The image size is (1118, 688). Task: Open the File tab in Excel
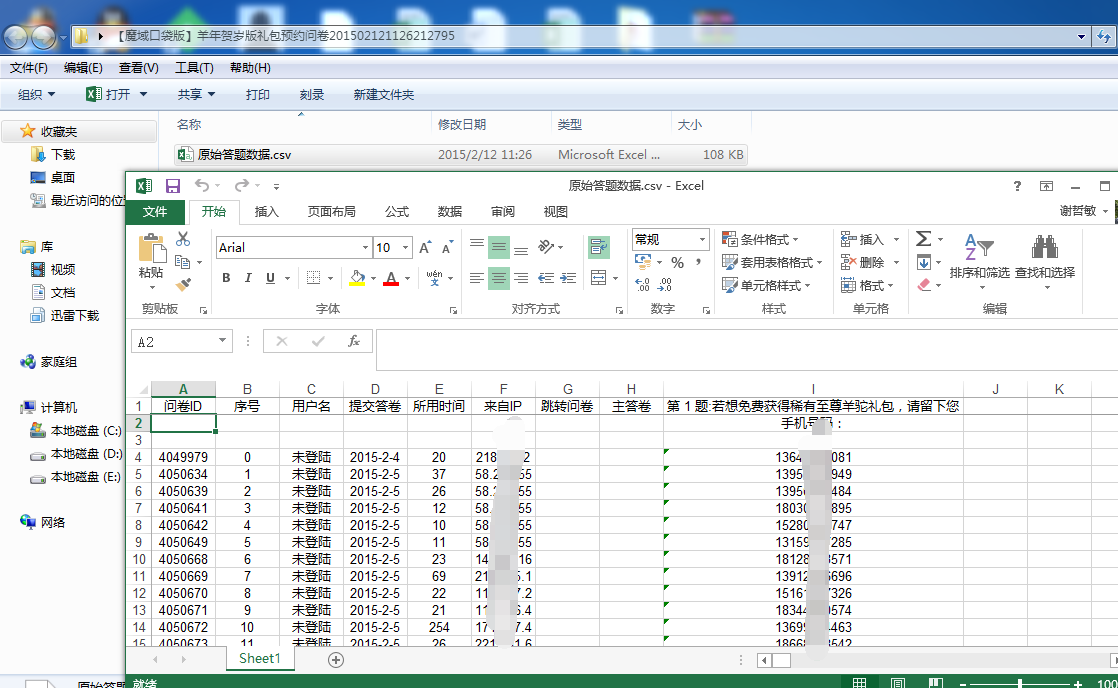(155, 212)
